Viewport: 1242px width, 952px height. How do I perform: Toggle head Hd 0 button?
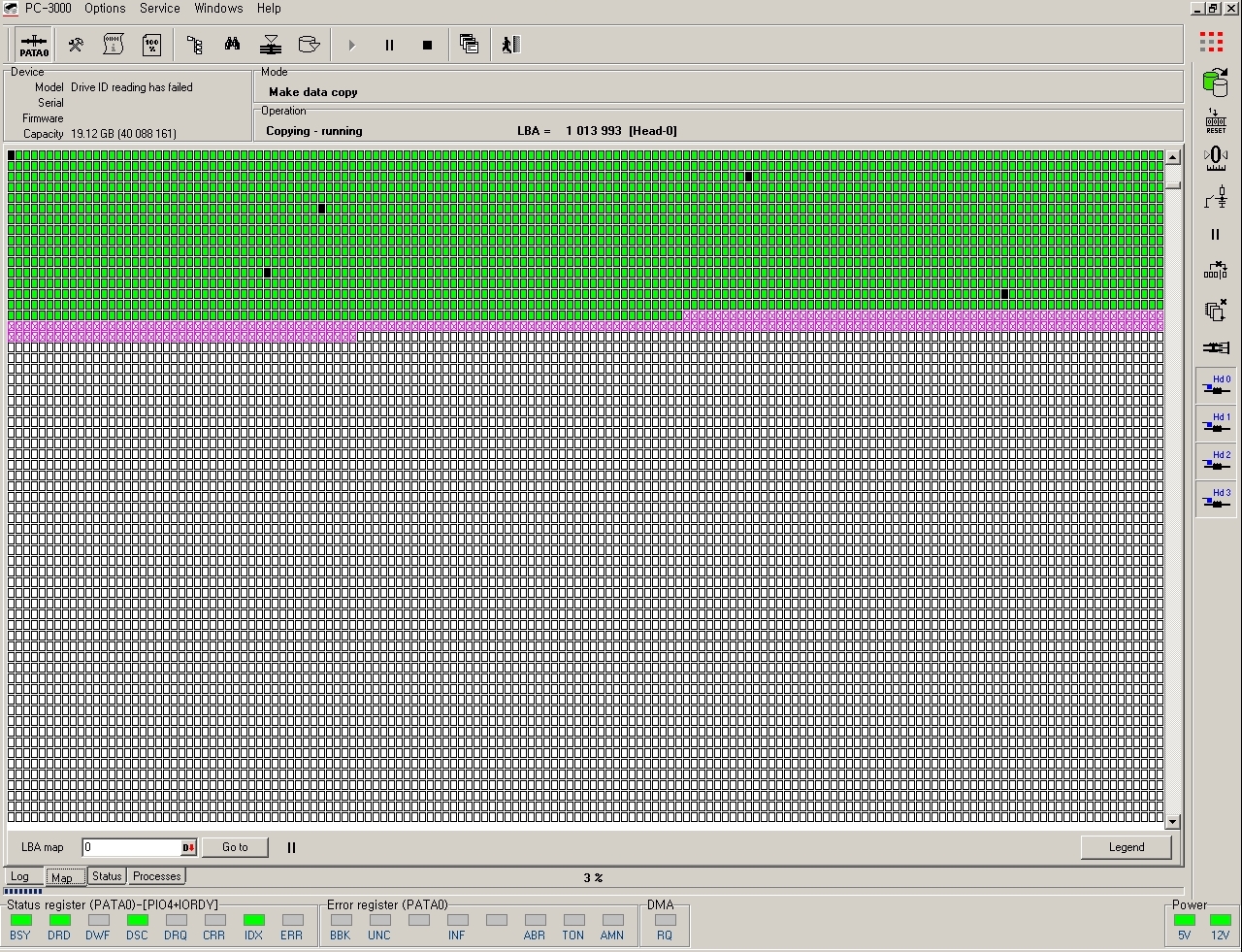tap(1215, 385)
